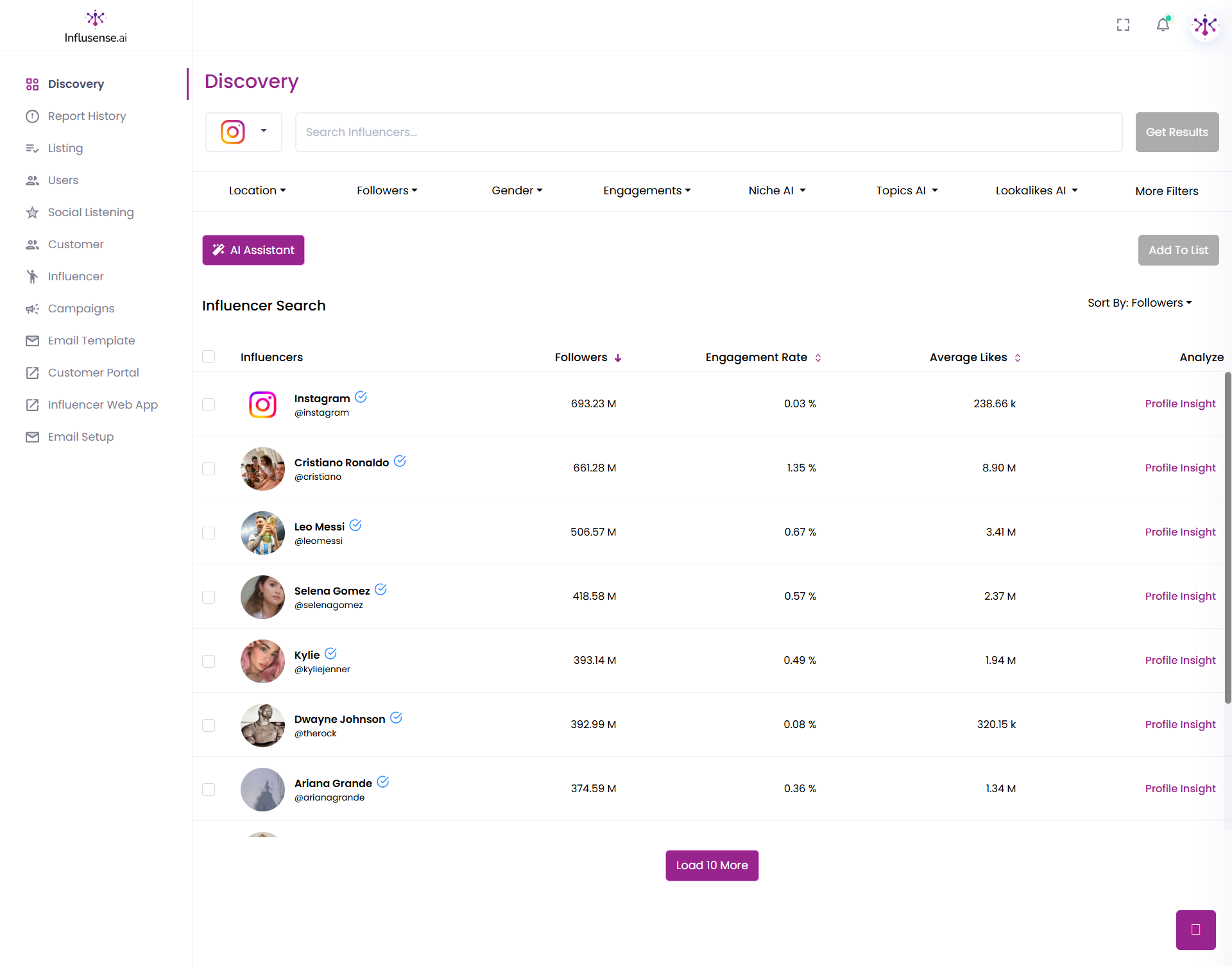The width and height of the screenshot is (1232, 966).
Task: Click the Get Results button
Action: [x=1177, y=132]
